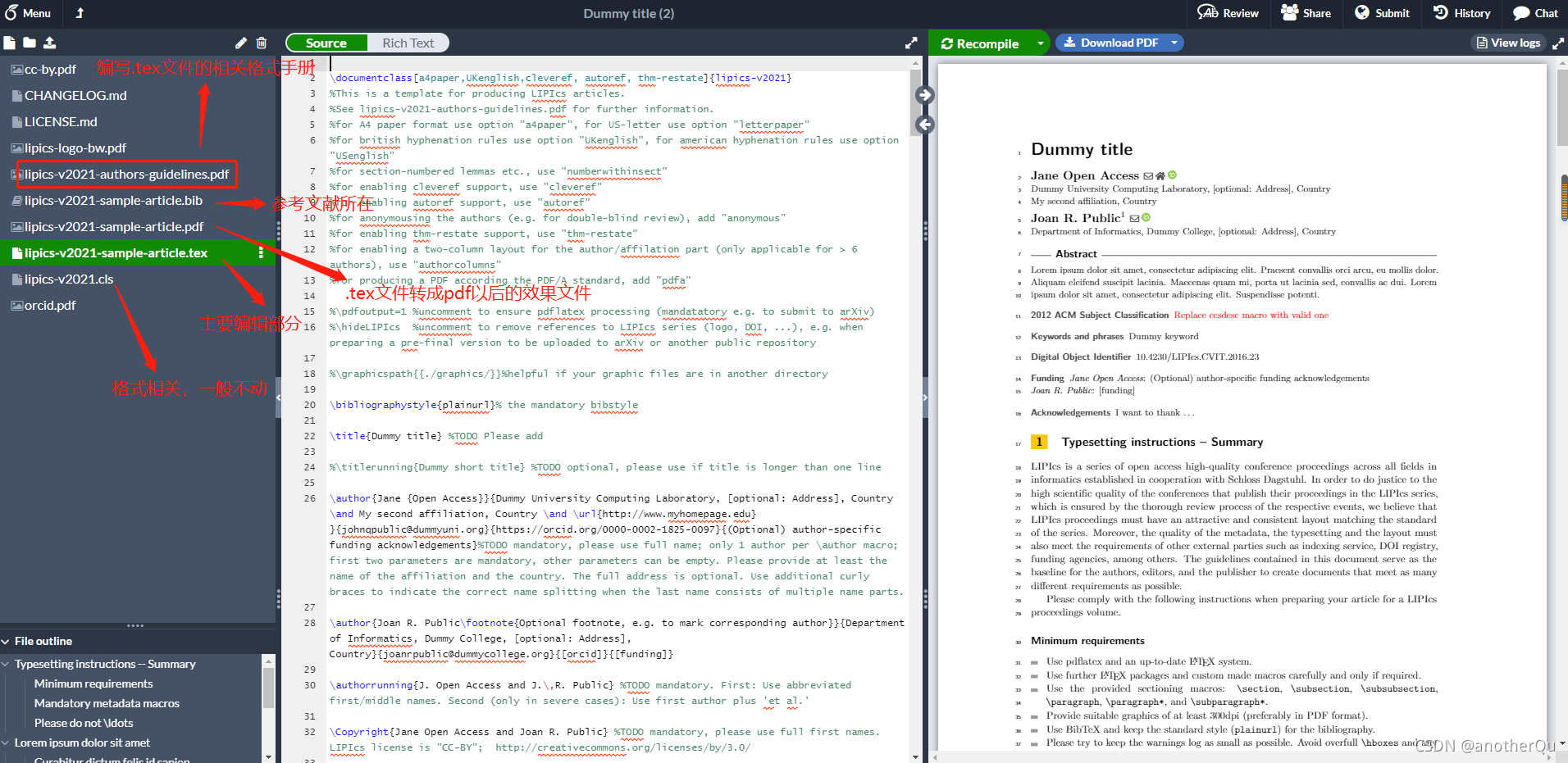Image resolution: width=1568 pixels, height=763 pixels.
Task: Click the creativecommons.org URL in editor line 32
Action: tap(622, 747)
